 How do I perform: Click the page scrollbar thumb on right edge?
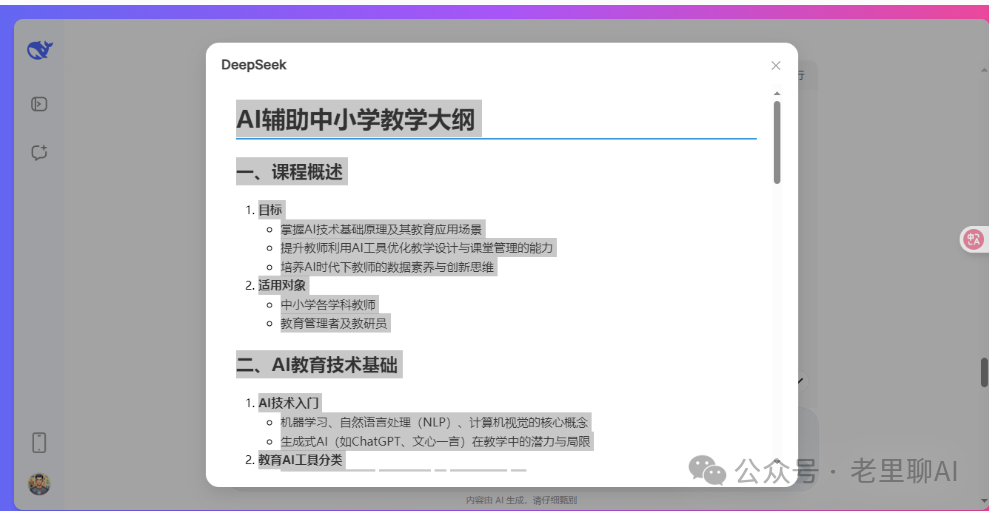984,372
